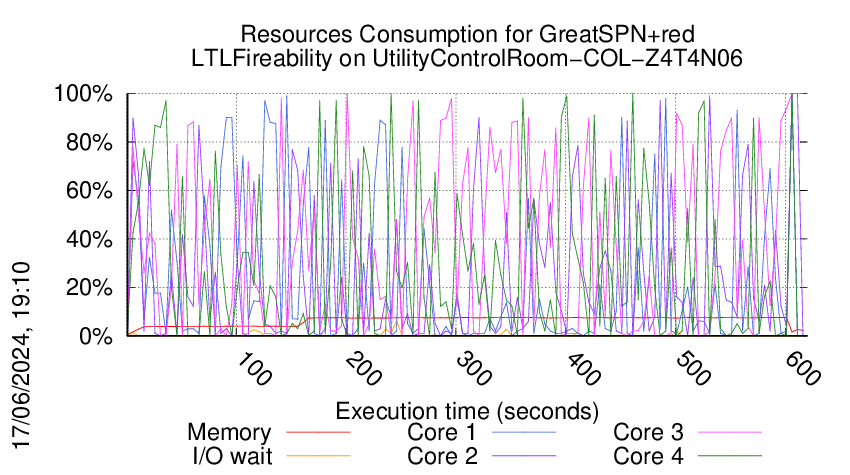850x475 pixels.
Task: Click the chart title 'Resources Consumption for GreatSPN+red'
Action: coord(467,34)
